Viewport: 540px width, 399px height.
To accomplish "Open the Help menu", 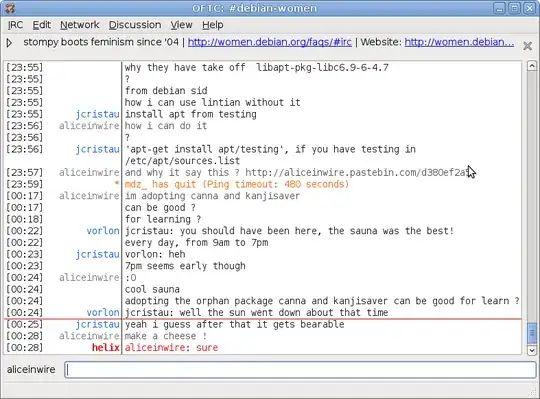I will click(x=212, y=25).
